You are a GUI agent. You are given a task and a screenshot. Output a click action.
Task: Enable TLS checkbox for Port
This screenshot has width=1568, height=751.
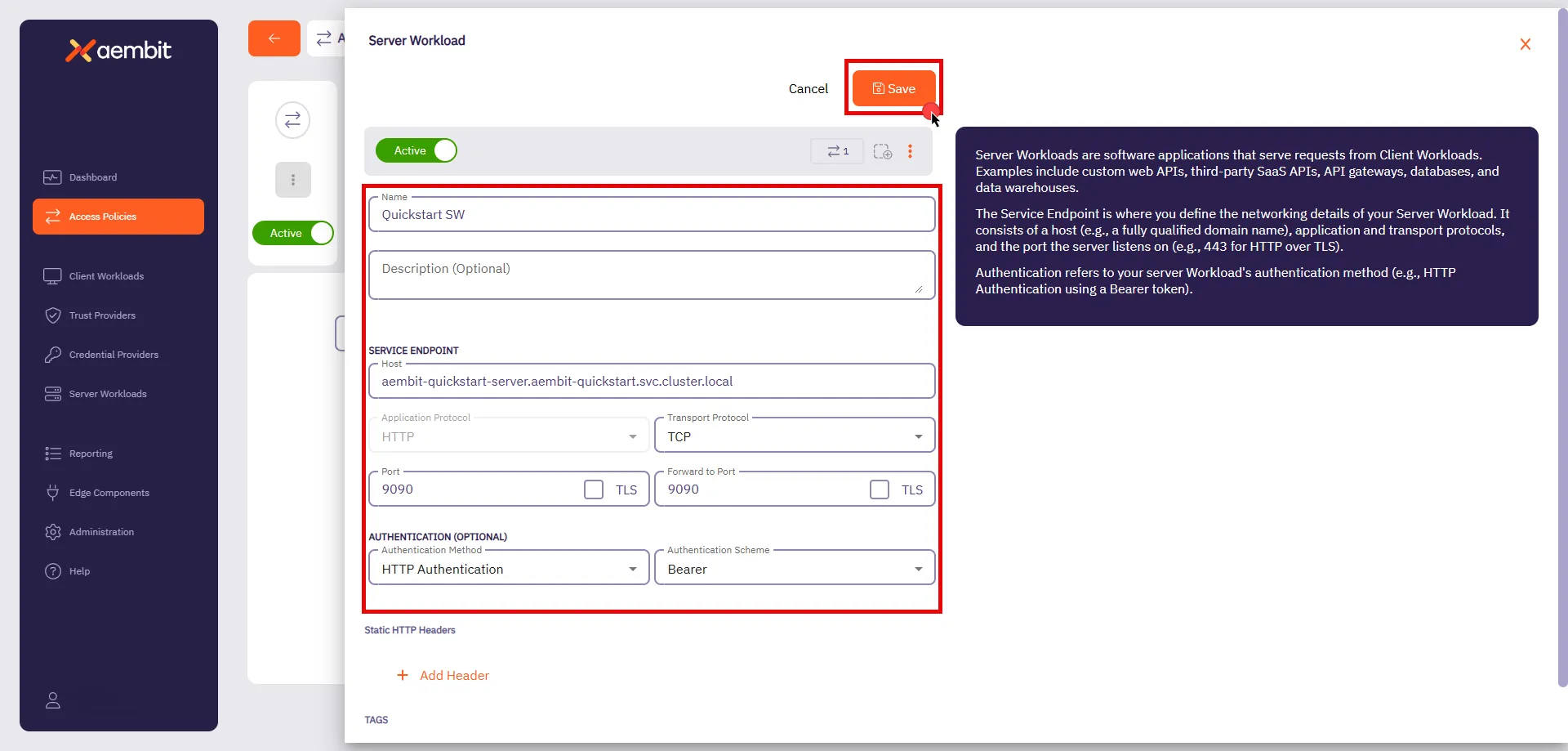coord(594,489)
